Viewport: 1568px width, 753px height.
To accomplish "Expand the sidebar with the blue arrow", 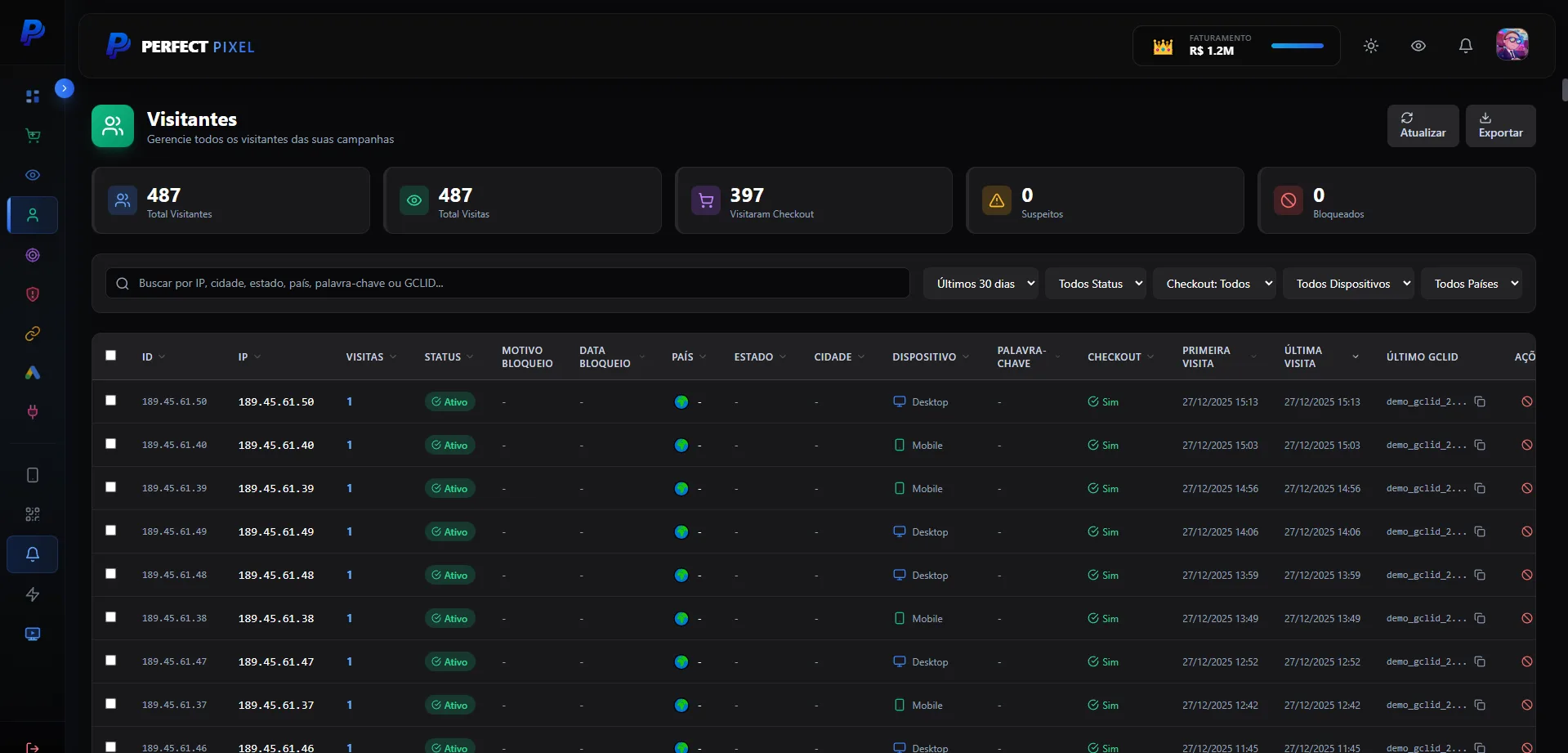I will [x=65, y=88].
